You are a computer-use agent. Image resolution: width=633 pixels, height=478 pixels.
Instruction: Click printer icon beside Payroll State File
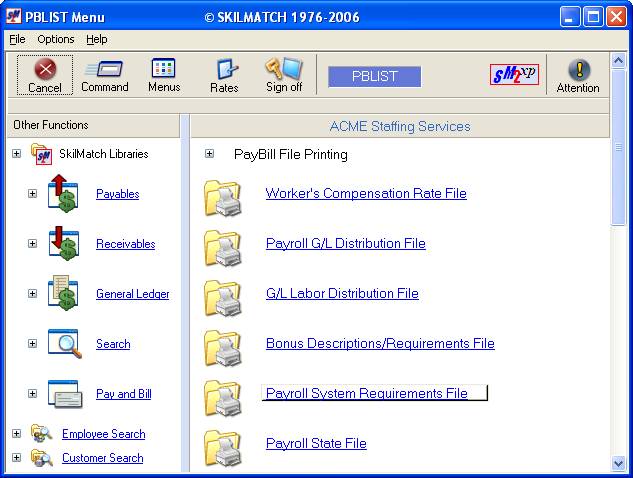(223, 448)
